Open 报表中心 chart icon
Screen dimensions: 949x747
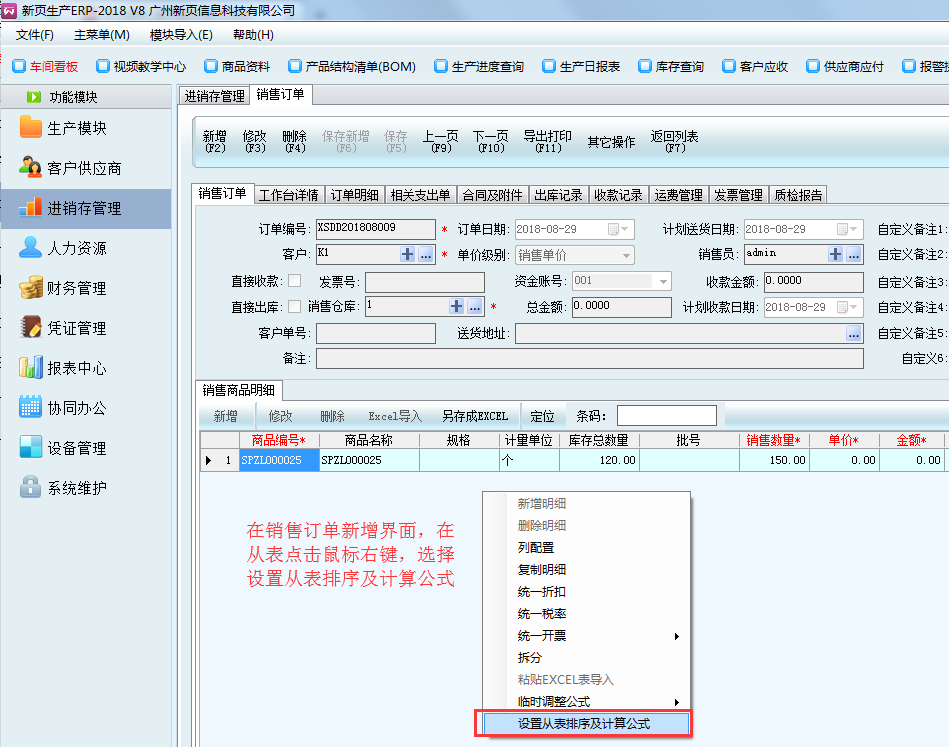(31, 368)
